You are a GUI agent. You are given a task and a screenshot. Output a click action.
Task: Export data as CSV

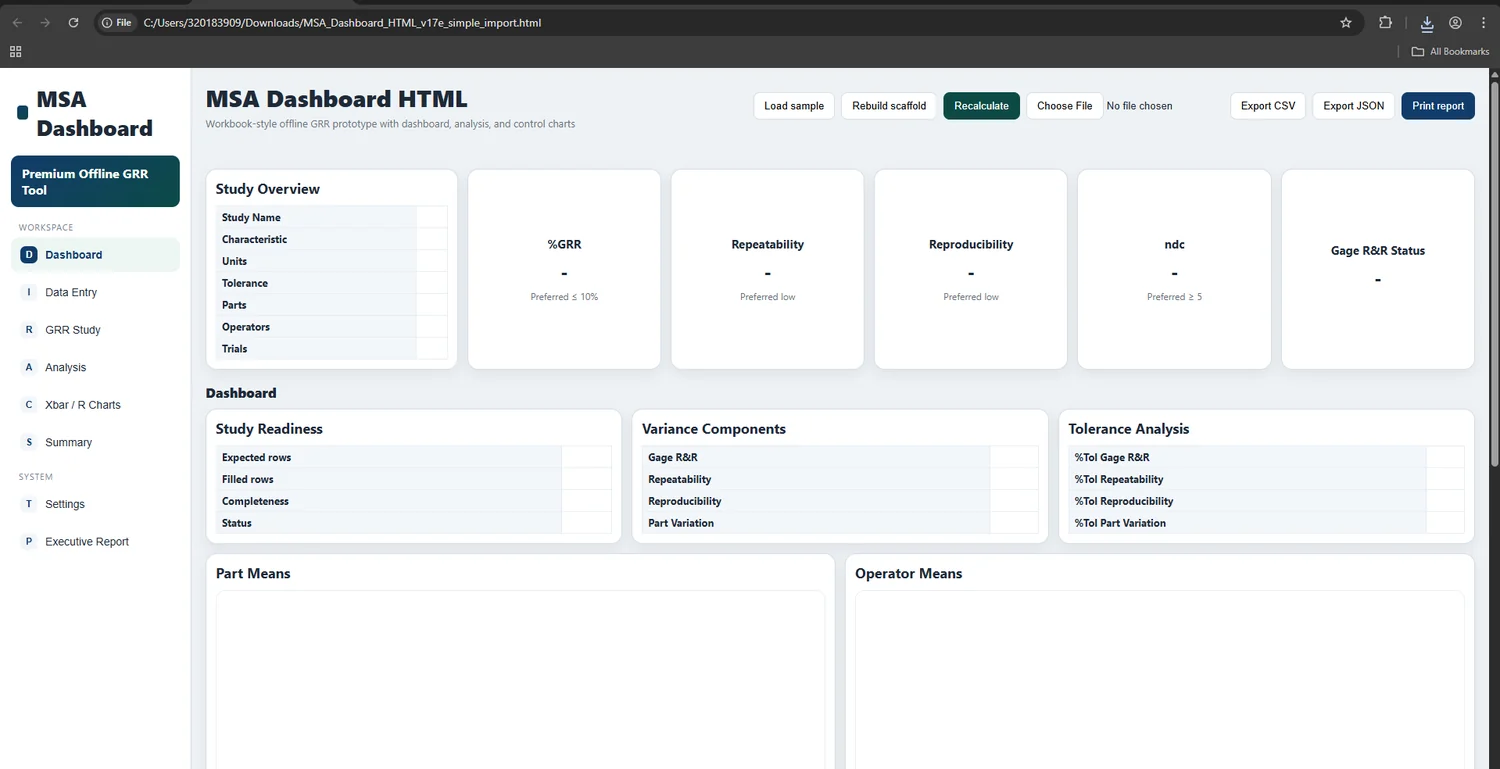1268,106
